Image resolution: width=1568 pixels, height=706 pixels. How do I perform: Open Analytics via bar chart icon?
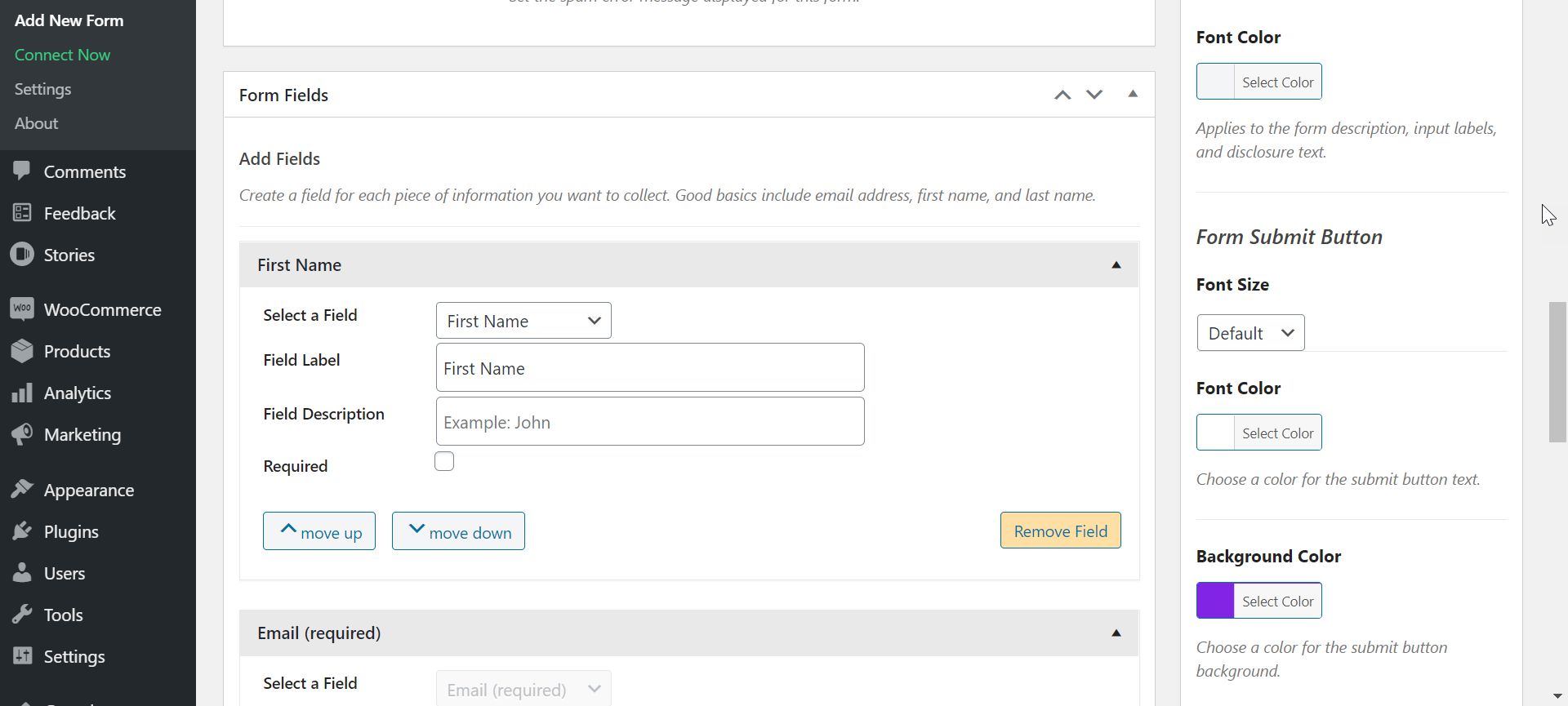coord(22,393)
